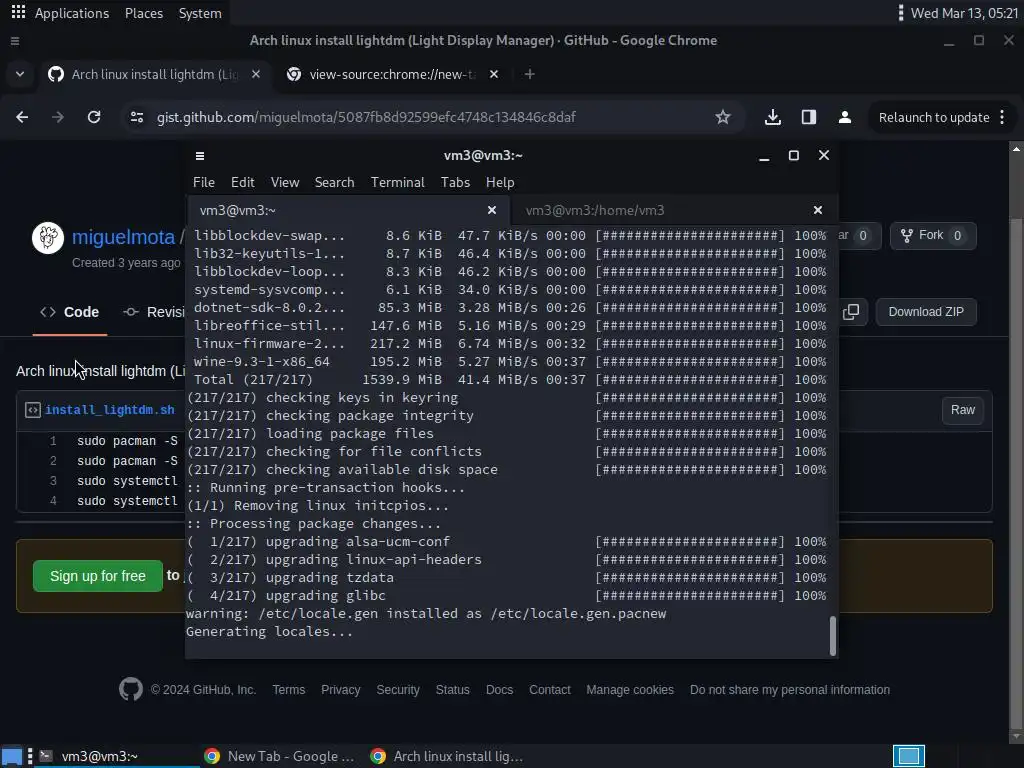Open Chrome profile avatar icon
This screenshot has width=1024, height=768.
[844, 118]
